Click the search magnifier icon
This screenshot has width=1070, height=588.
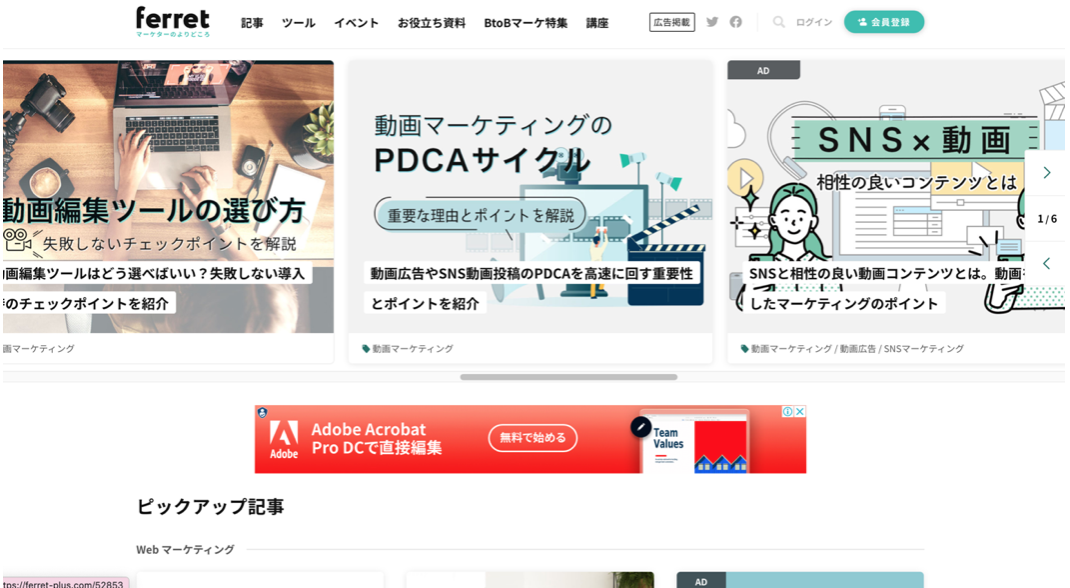[x=779, y=22]
